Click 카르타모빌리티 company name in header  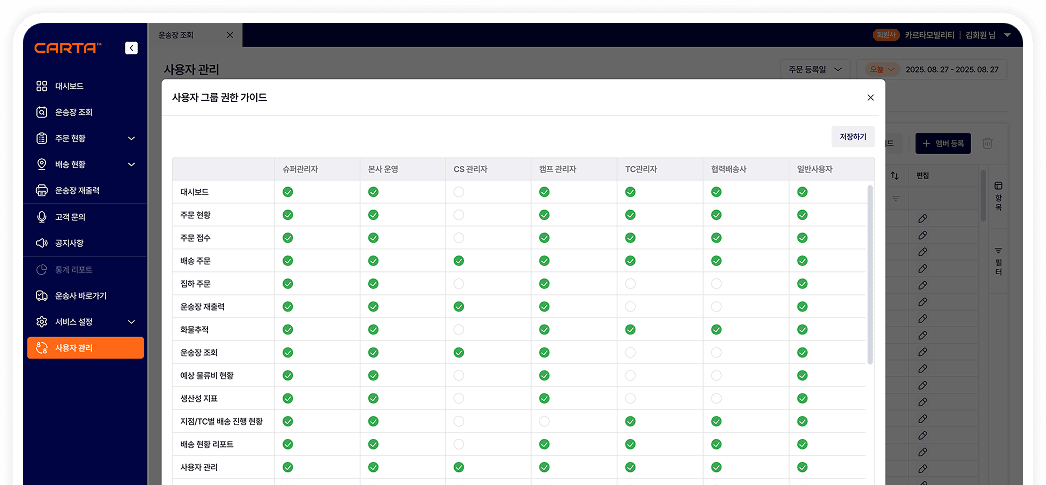(x=929, y=35)
